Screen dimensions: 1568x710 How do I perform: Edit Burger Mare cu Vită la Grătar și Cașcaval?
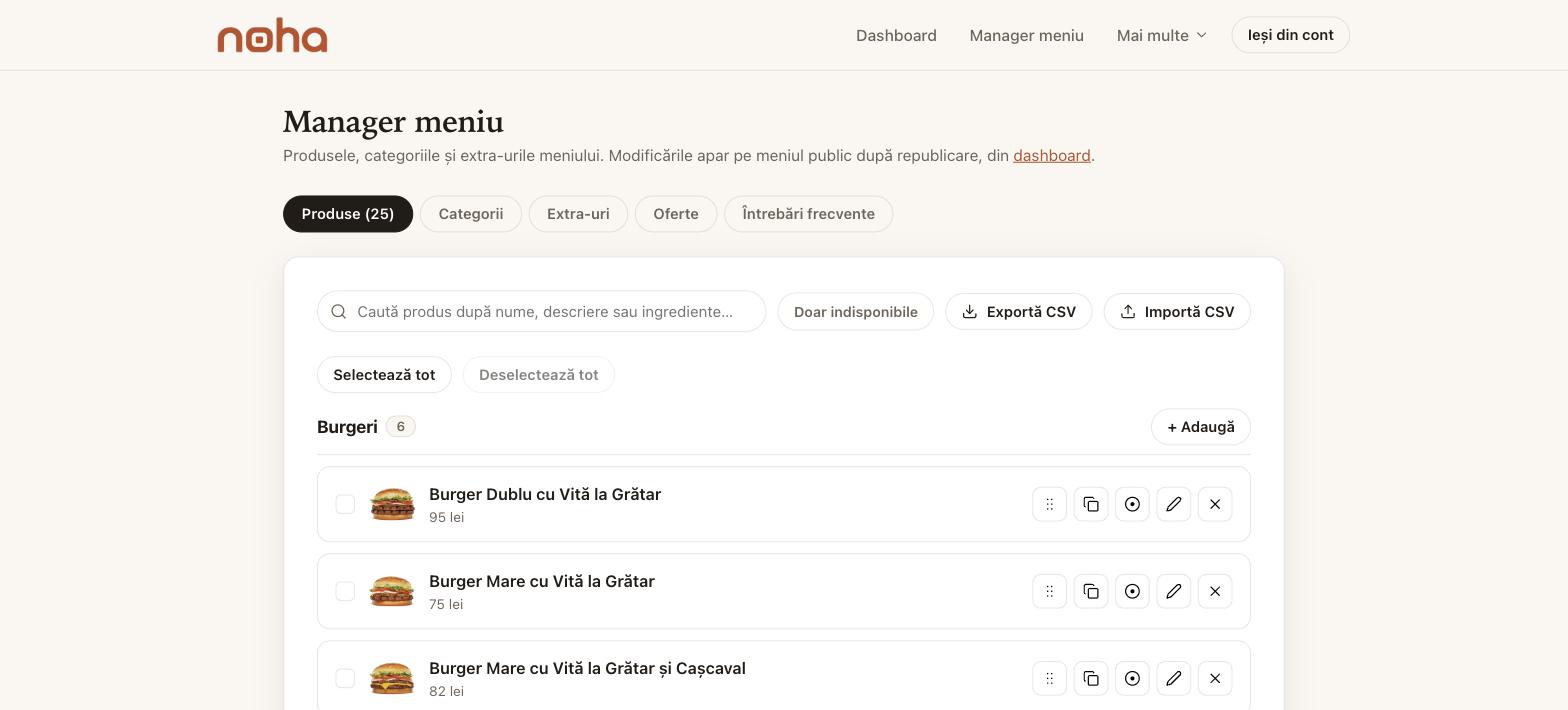coord(1174,678)
